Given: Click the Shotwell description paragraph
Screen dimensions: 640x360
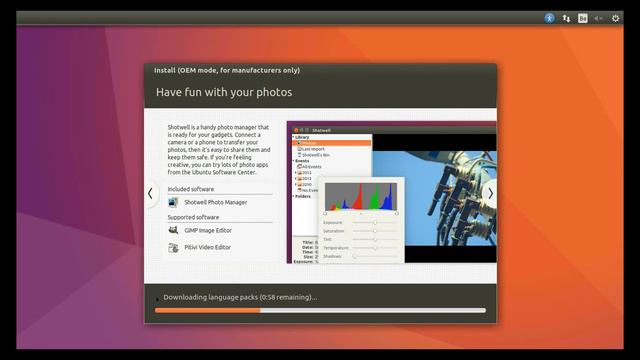Looking at the screenshot, I should (x=219, y=150).
